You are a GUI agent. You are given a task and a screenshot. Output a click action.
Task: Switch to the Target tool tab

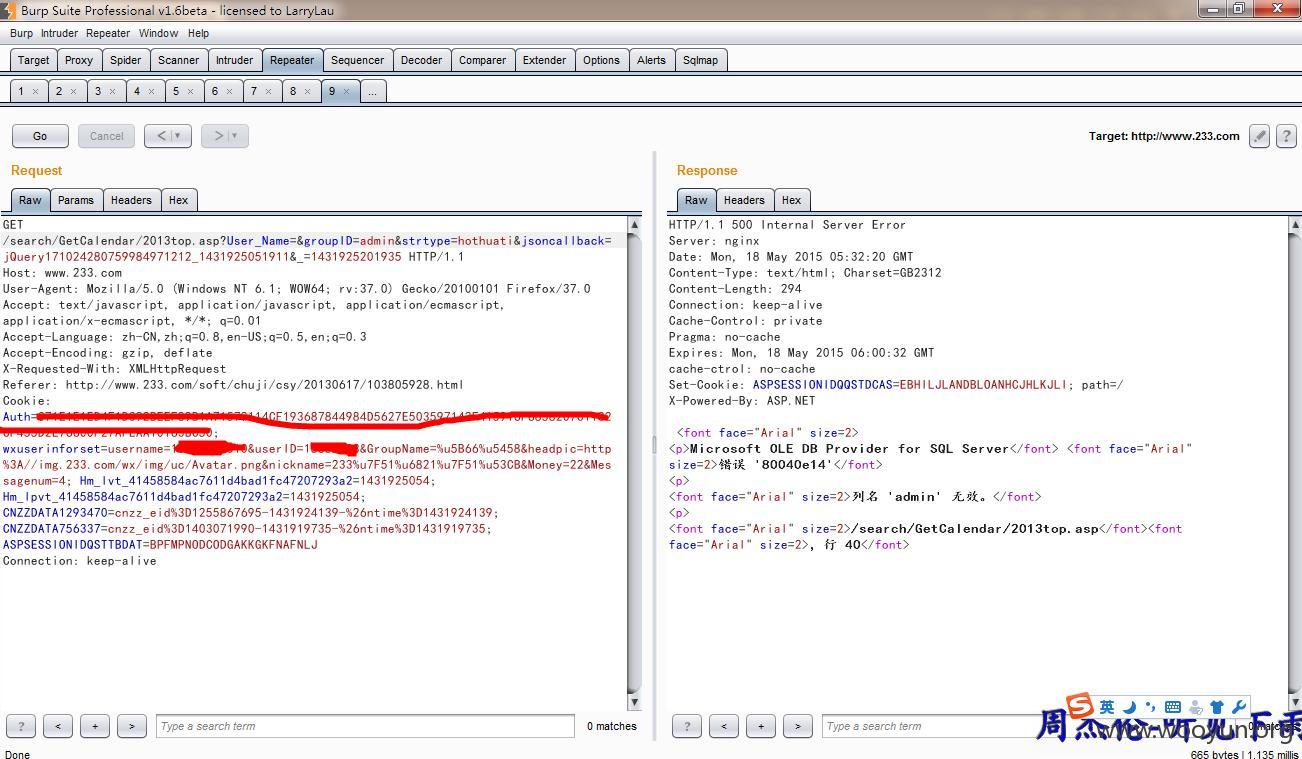(x=33, y=60)
